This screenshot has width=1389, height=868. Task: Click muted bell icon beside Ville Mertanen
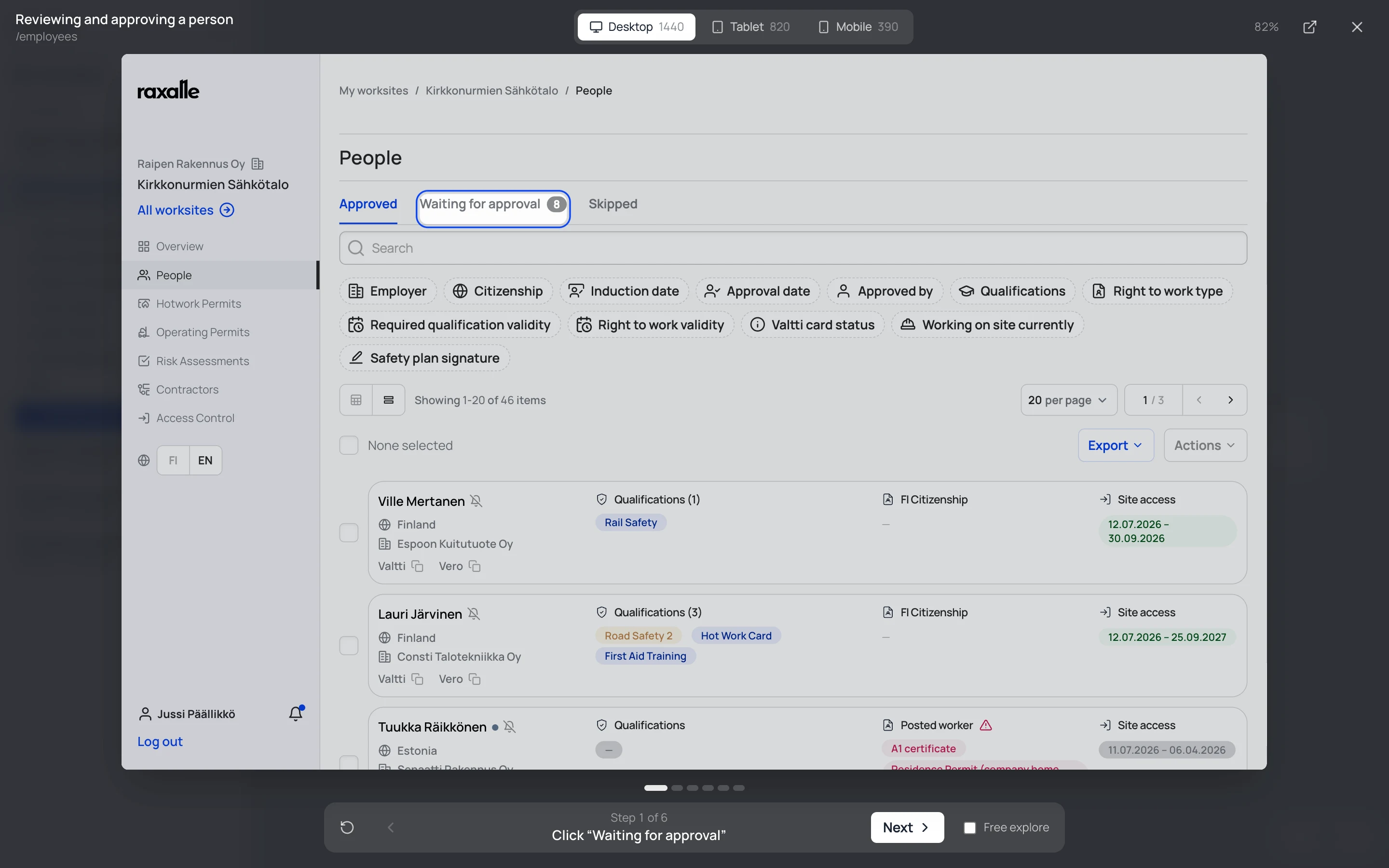476,501
